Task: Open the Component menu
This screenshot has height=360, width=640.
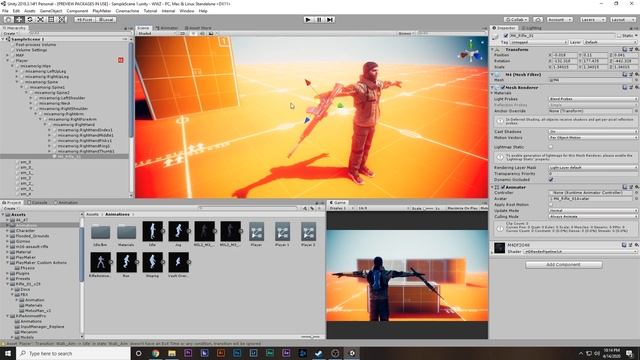Action: [77, 11]
